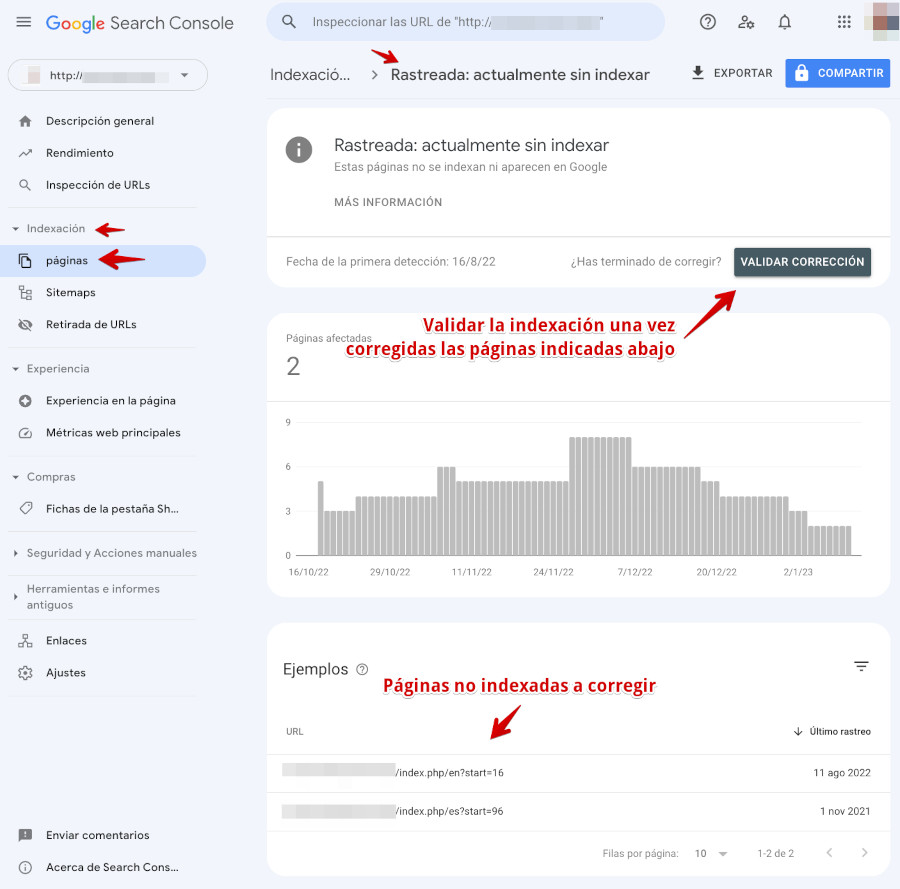This screenshot has height=889, width=900.
Task: Change Filas por página dropdown
Action: (x=711, y=853)
